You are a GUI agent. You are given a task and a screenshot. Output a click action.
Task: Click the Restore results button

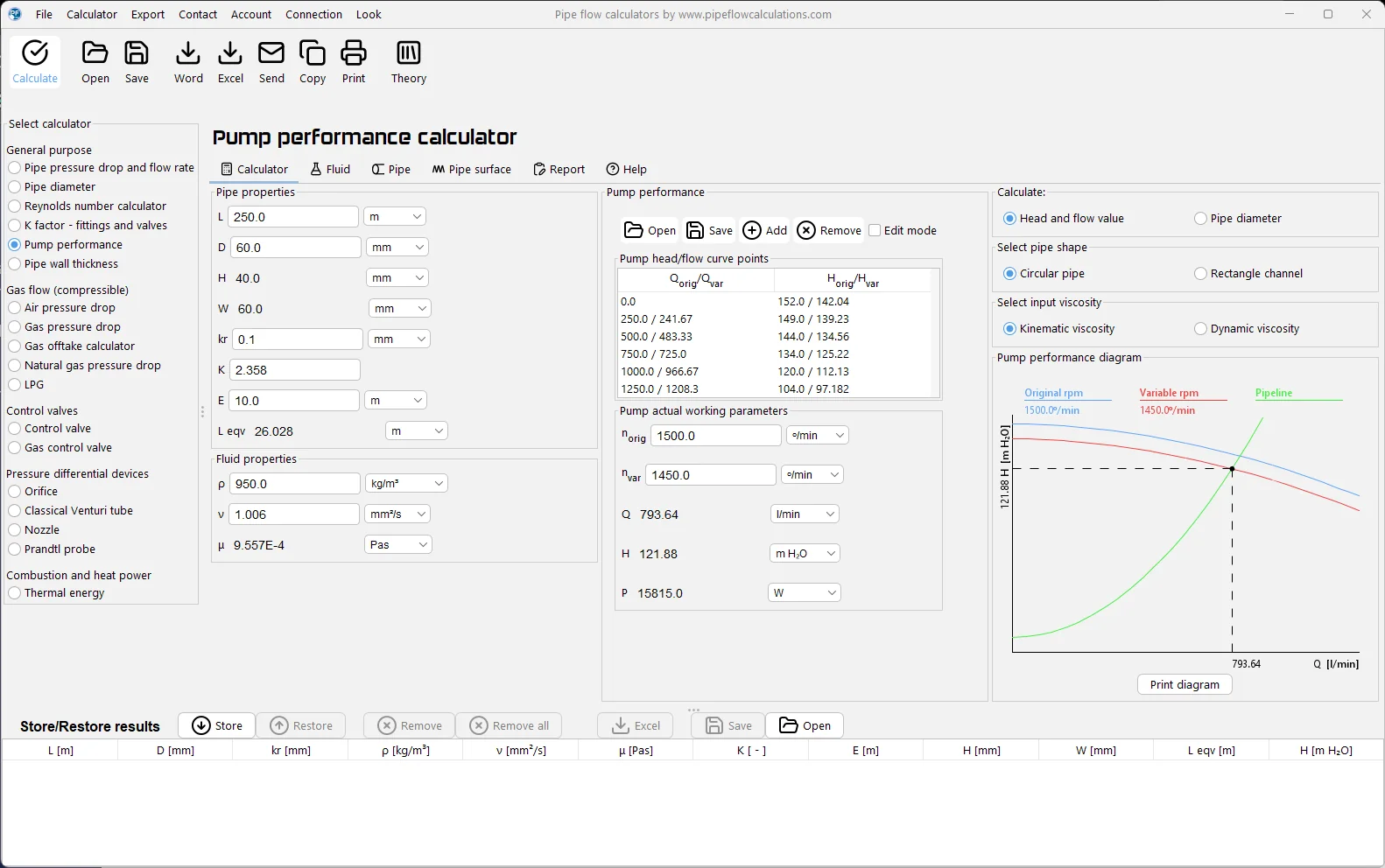point(301,725)
